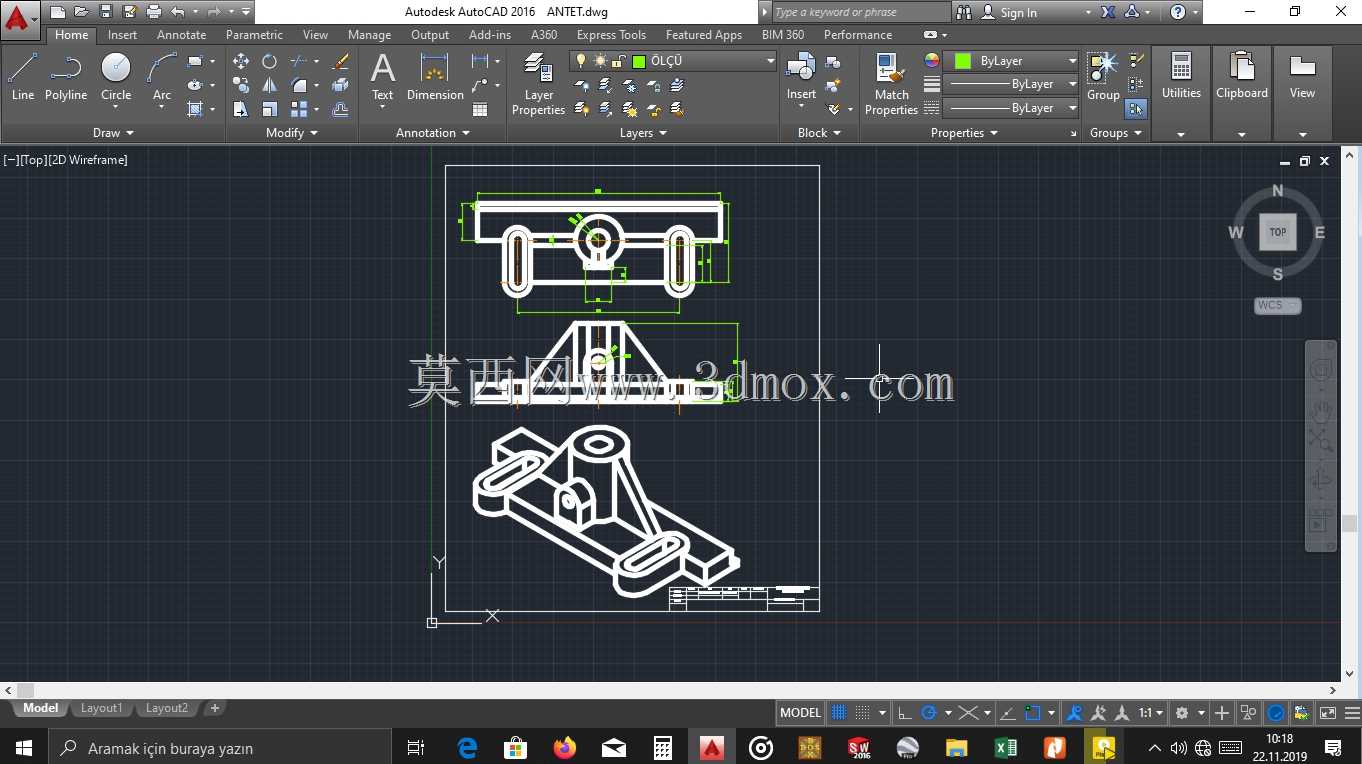Insert a Table from Annotation panel

(480, 109)
